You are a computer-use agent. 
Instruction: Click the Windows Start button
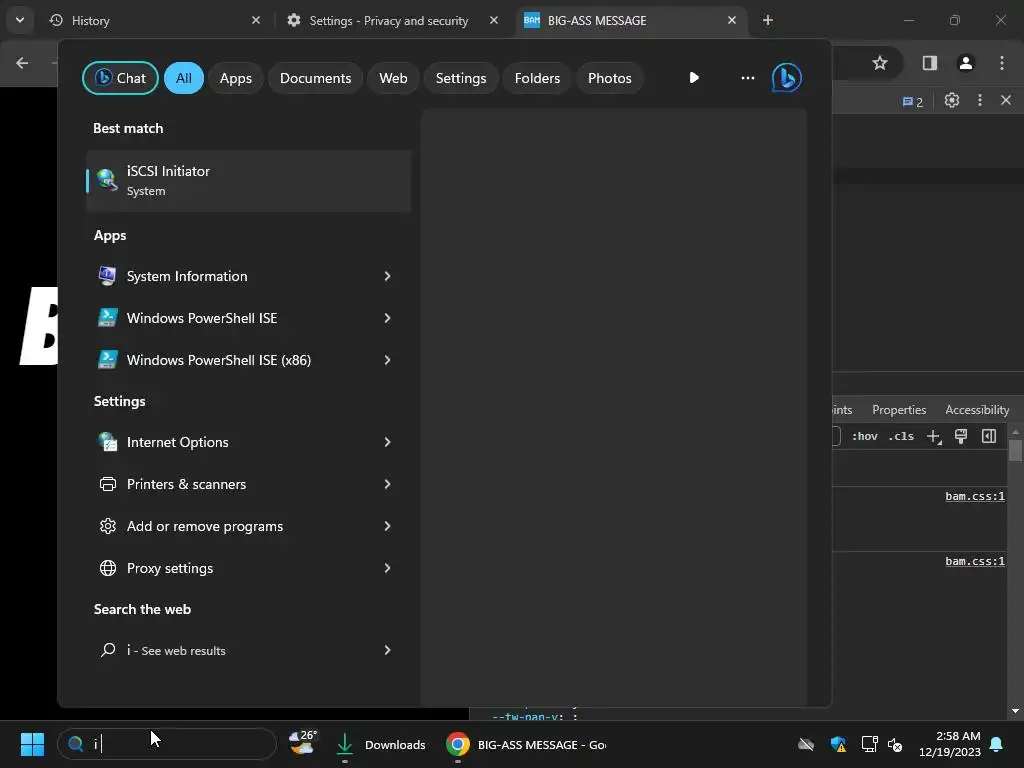coord(32,744)
